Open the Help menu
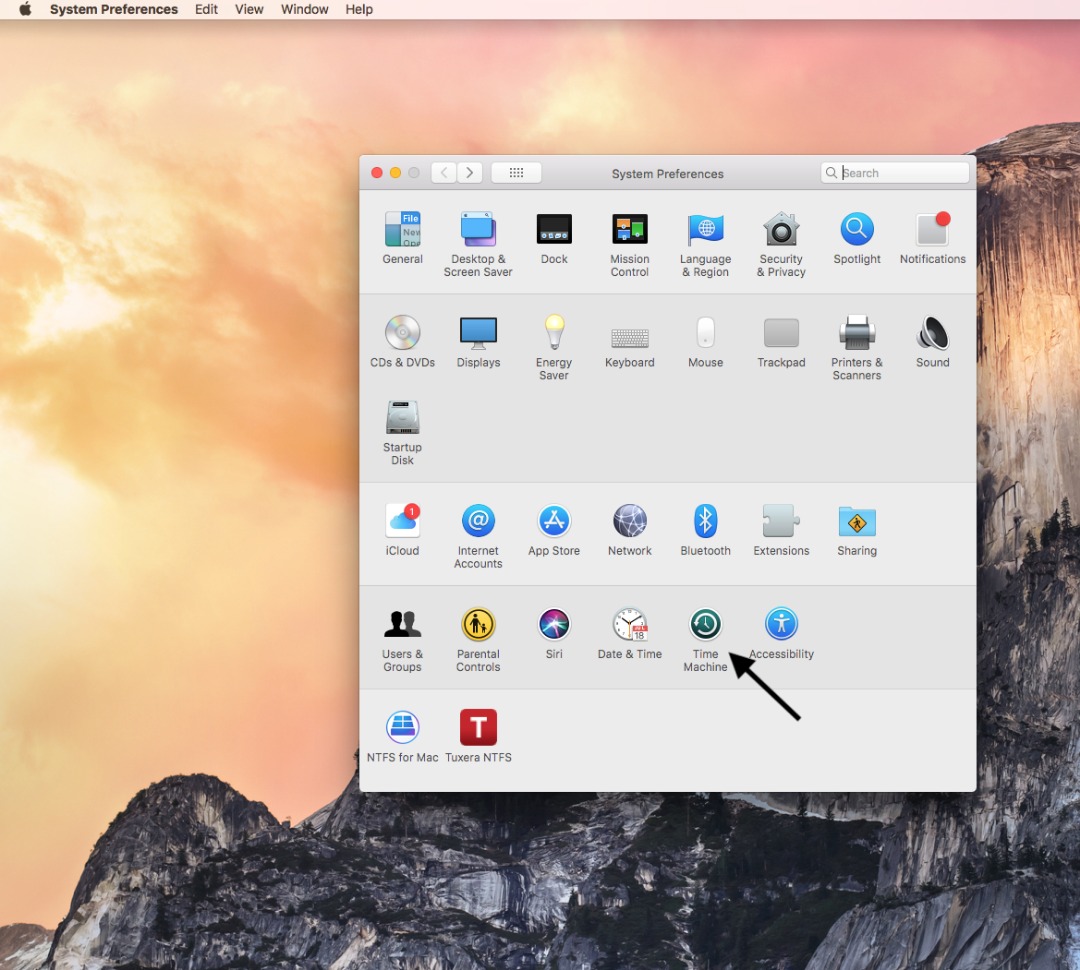 [359, 9]
